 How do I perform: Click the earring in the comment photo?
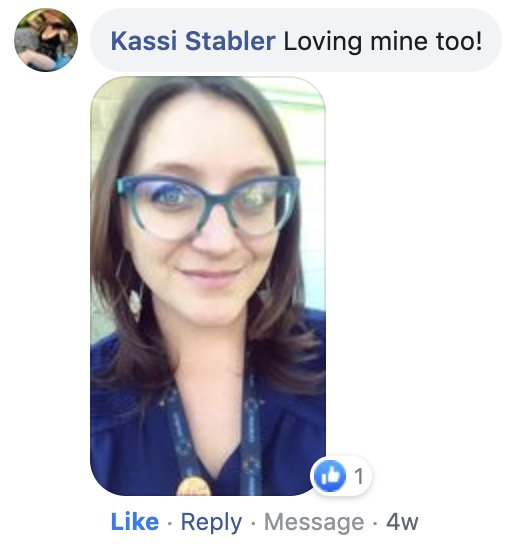click(x=135, y=301)
